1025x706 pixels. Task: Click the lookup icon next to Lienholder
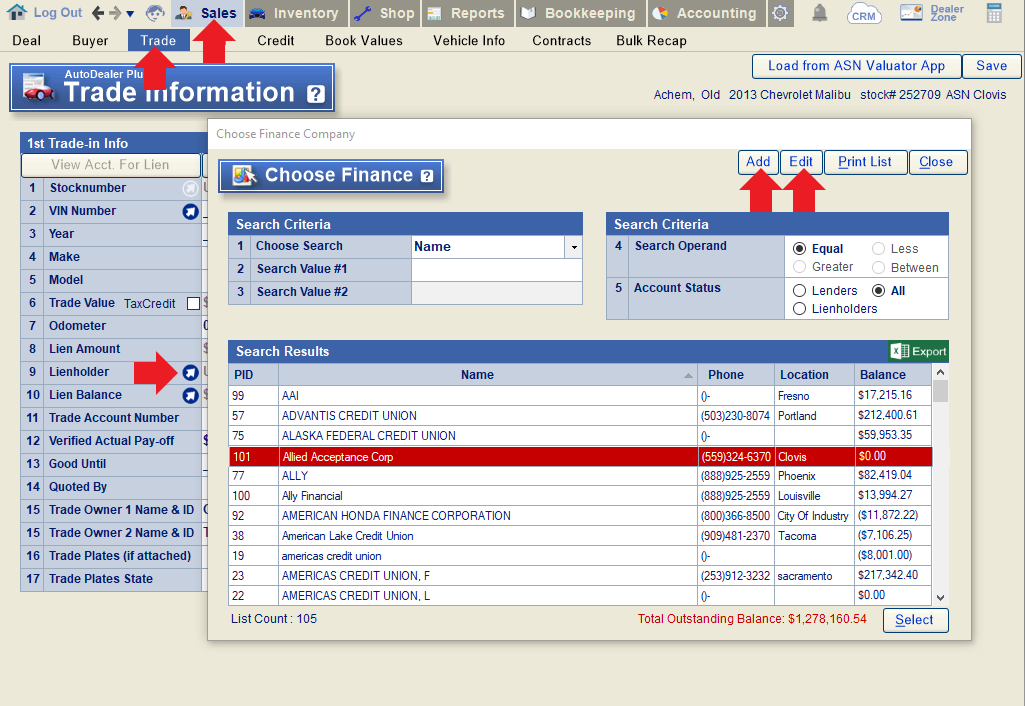coord(190,373)
